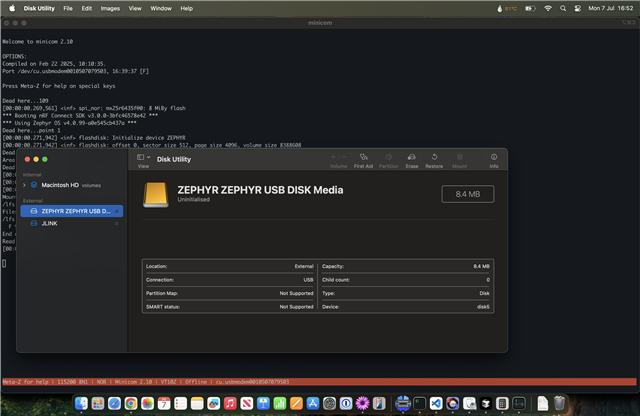Open Reminders from the Dock

(x=180, y=403)
